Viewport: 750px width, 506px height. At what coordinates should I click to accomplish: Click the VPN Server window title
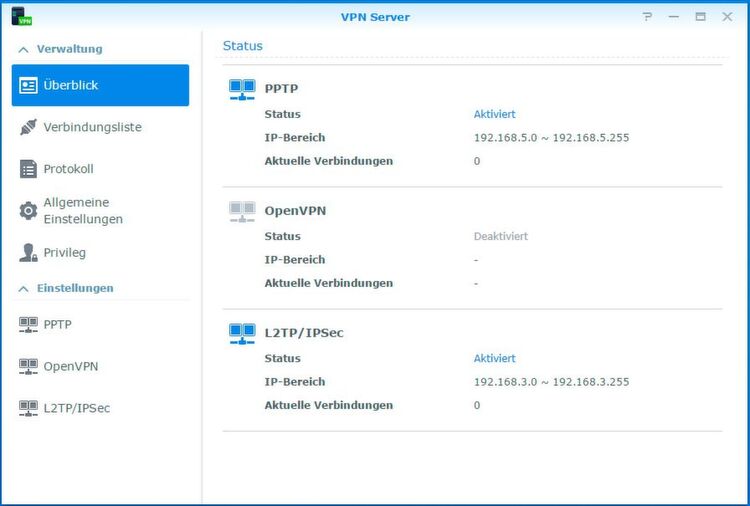[375, 17]
